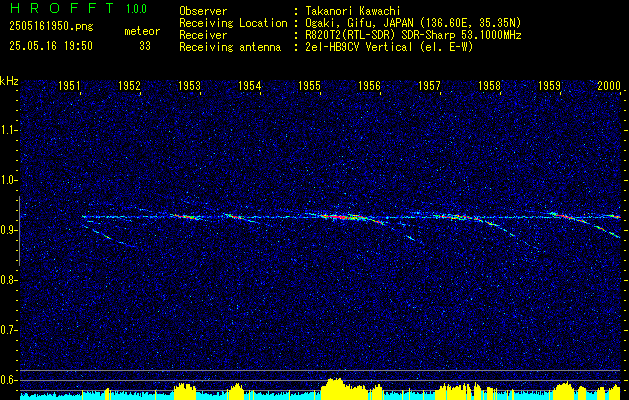Click the 1958 time axis marker
The height and width of the screenshot is (400, 629).
point(489,85)
